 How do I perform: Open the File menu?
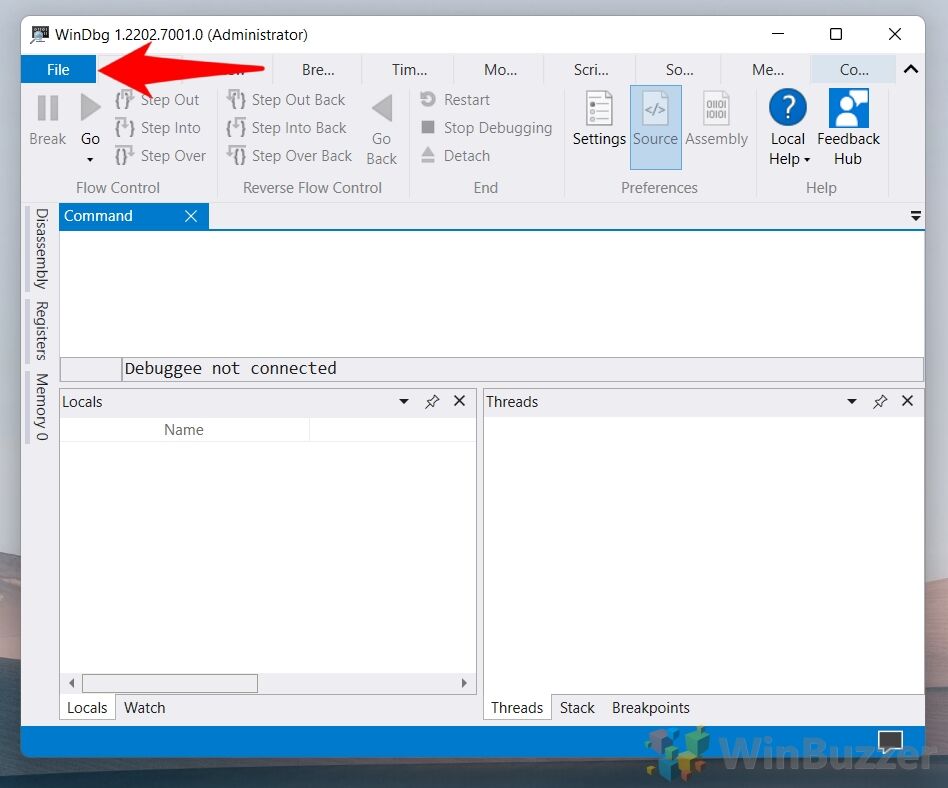58,70
